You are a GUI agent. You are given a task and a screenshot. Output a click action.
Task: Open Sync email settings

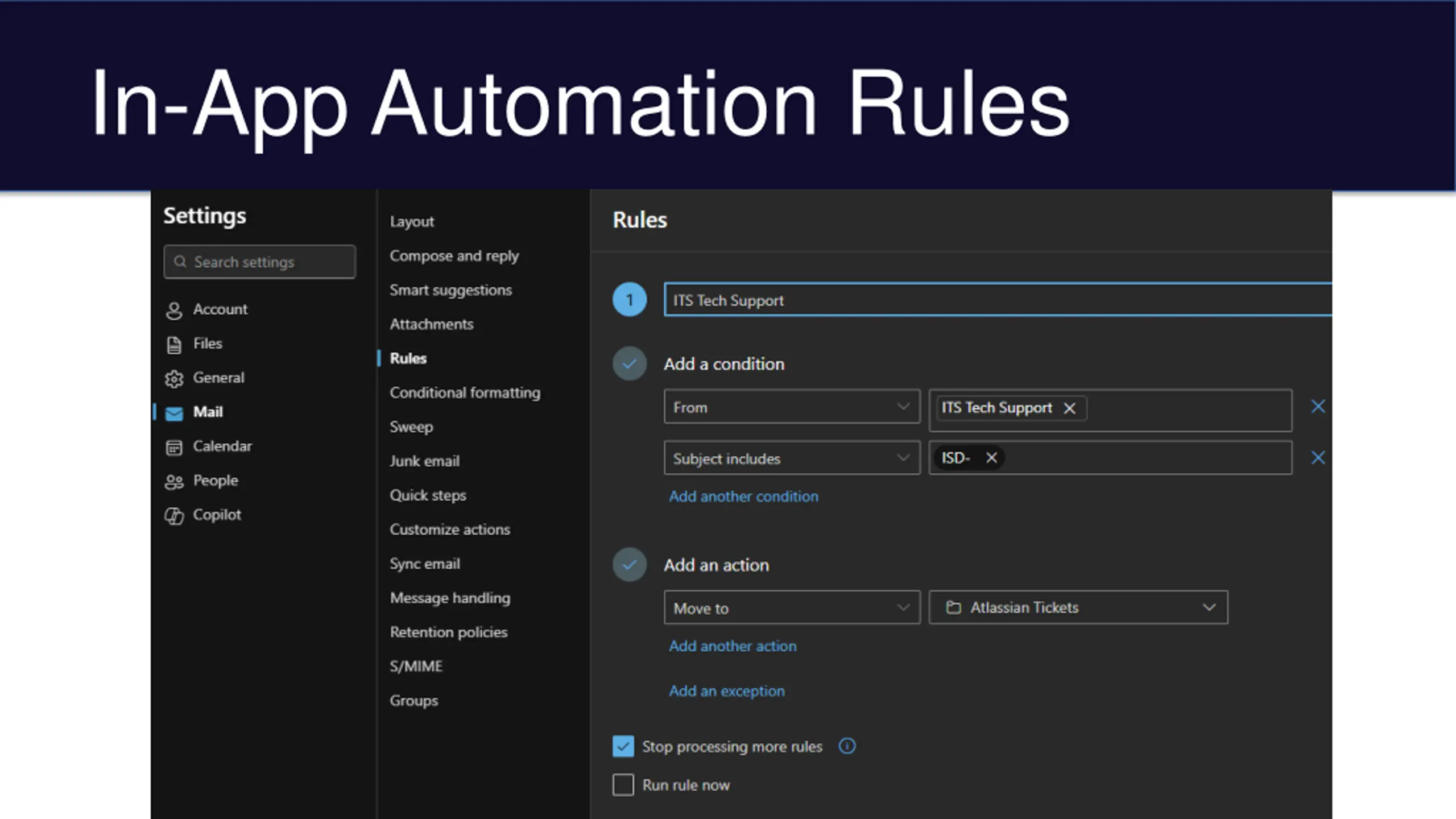(425, 564)
